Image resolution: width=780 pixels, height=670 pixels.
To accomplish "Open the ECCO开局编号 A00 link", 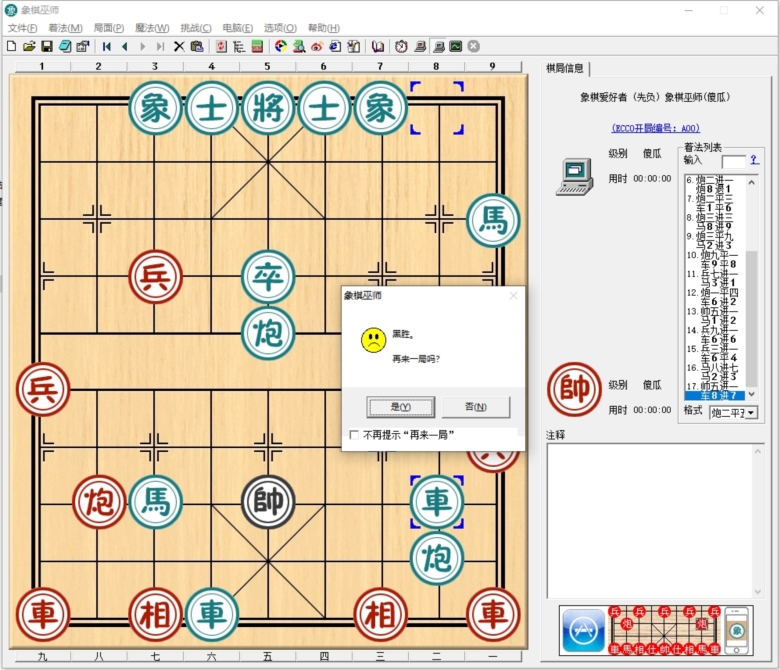I will 656,128.
